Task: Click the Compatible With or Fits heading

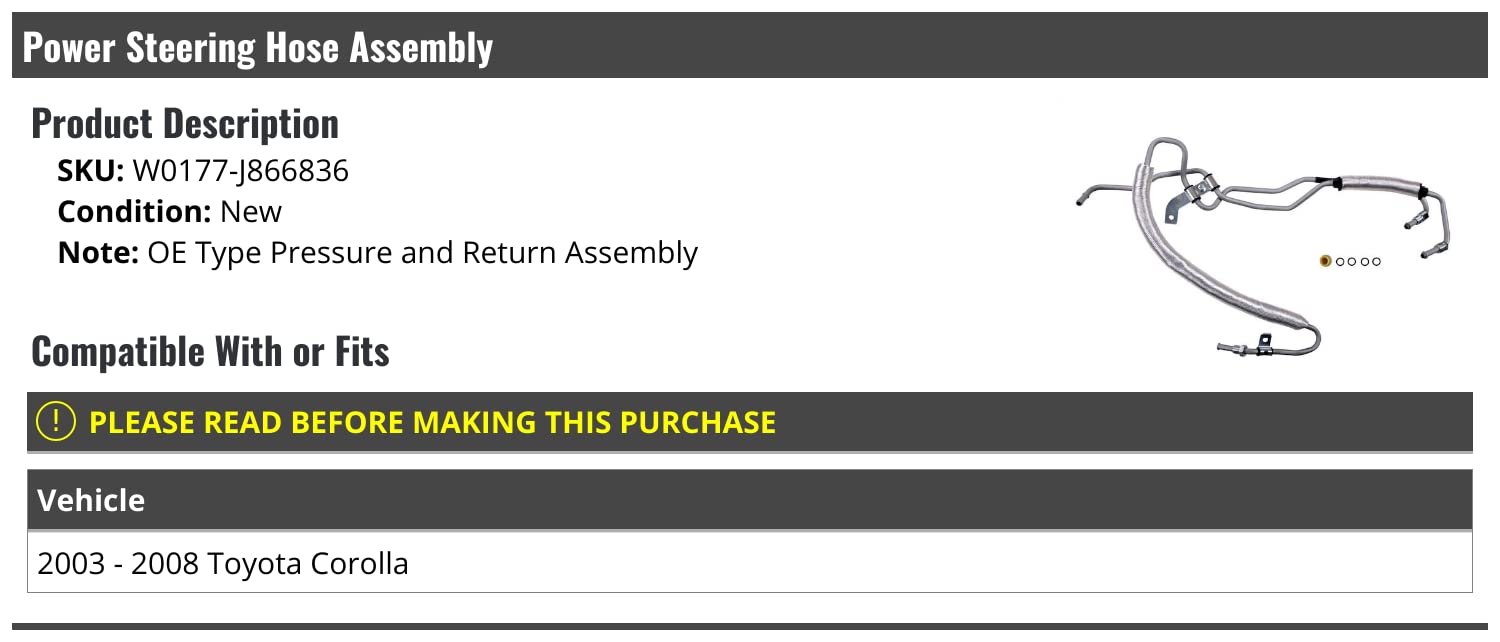Action: pos(210,352)
